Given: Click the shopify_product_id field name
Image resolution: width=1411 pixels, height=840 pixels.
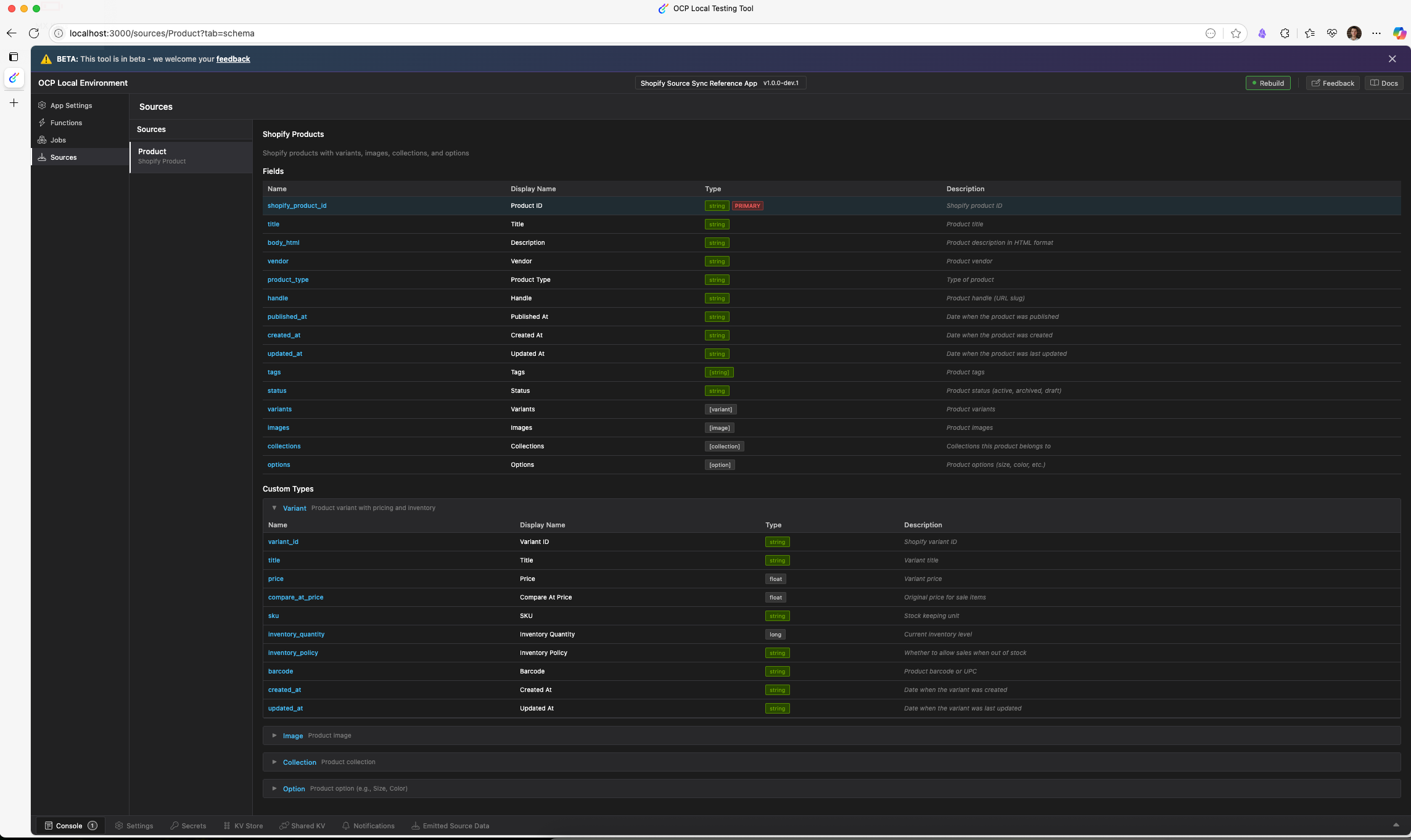Looking at the screenshot, I should pos(297,206).
